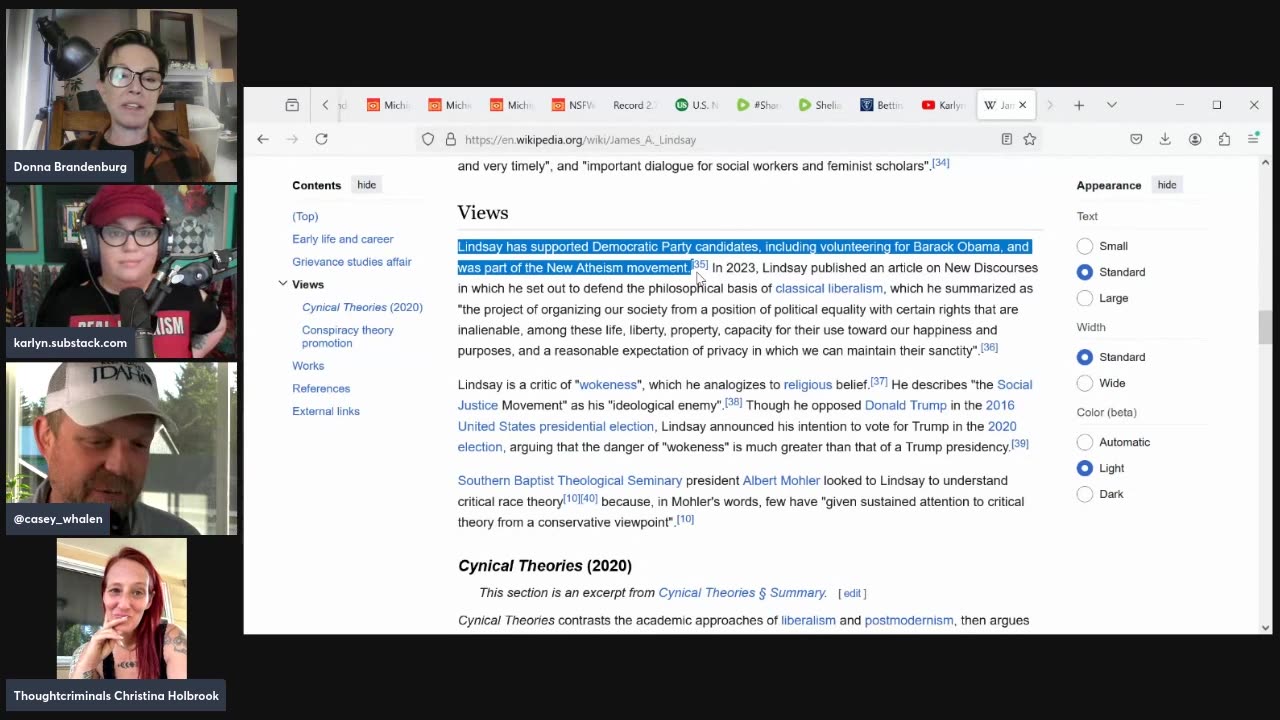This screenshot has width=1280, height=720.
Task: Click the site security padlock icon
Action: (450, 140)
